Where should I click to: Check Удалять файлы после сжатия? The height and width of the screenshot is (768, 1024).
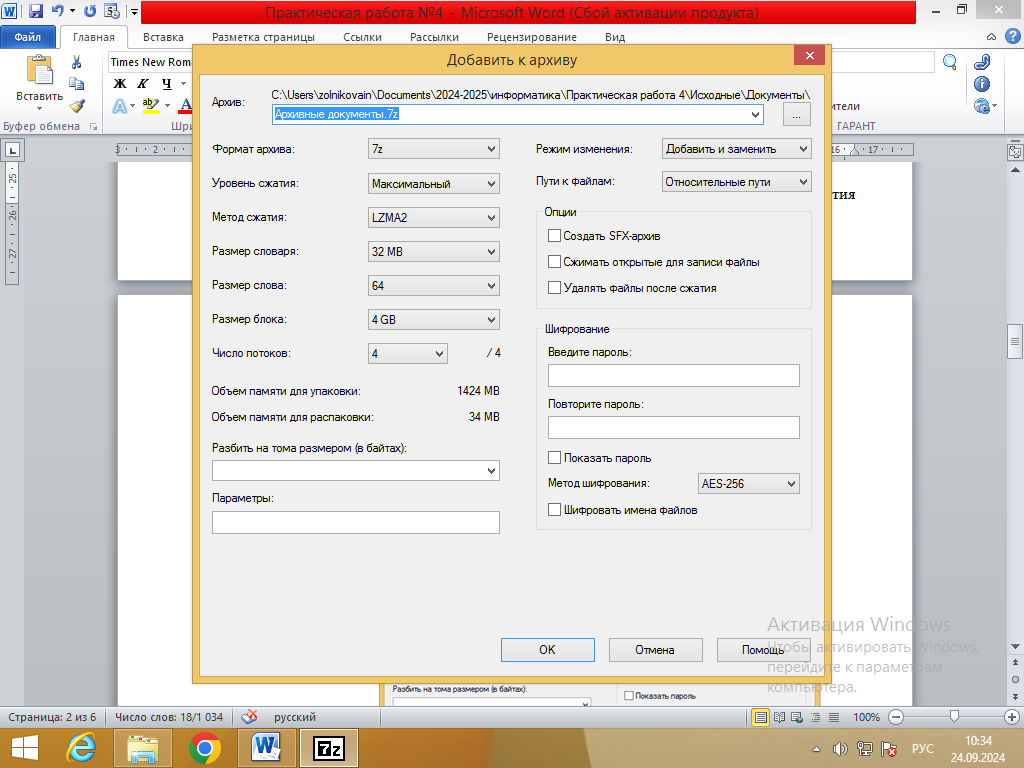point(554,288)
